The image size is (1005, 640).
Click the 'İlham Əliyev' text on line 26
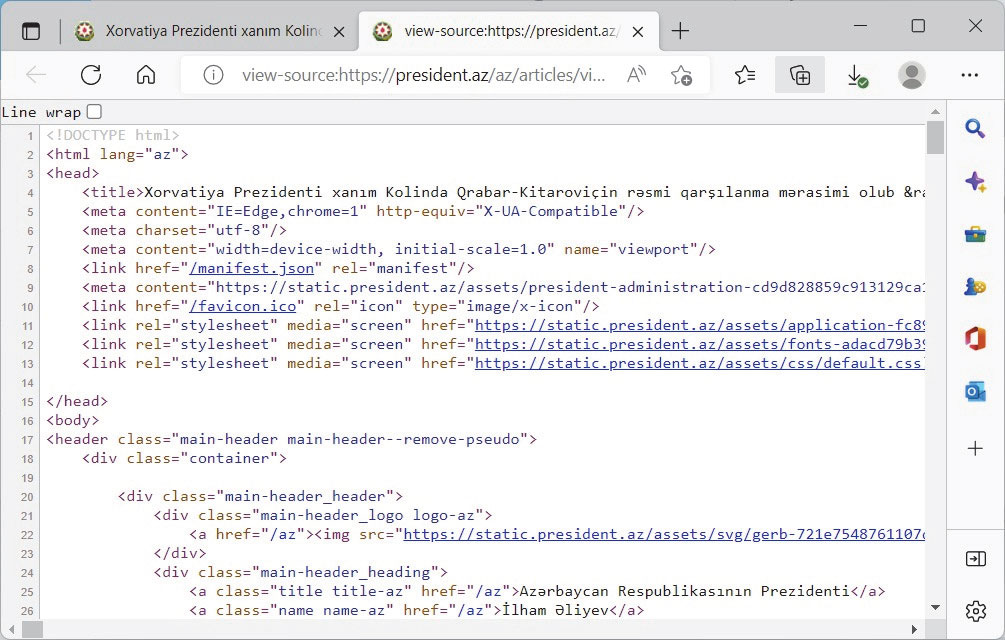[555, 611]
